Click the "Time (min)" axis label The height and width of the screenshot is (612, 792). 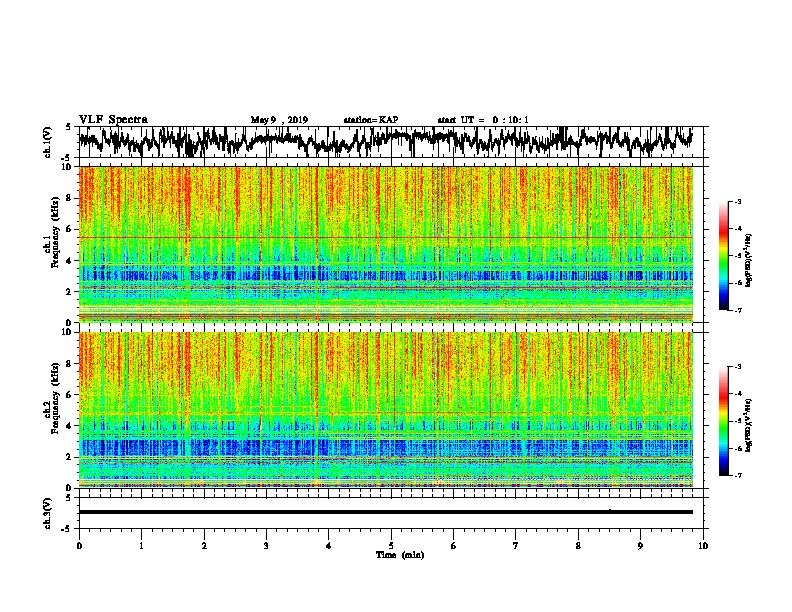(400, 555)
